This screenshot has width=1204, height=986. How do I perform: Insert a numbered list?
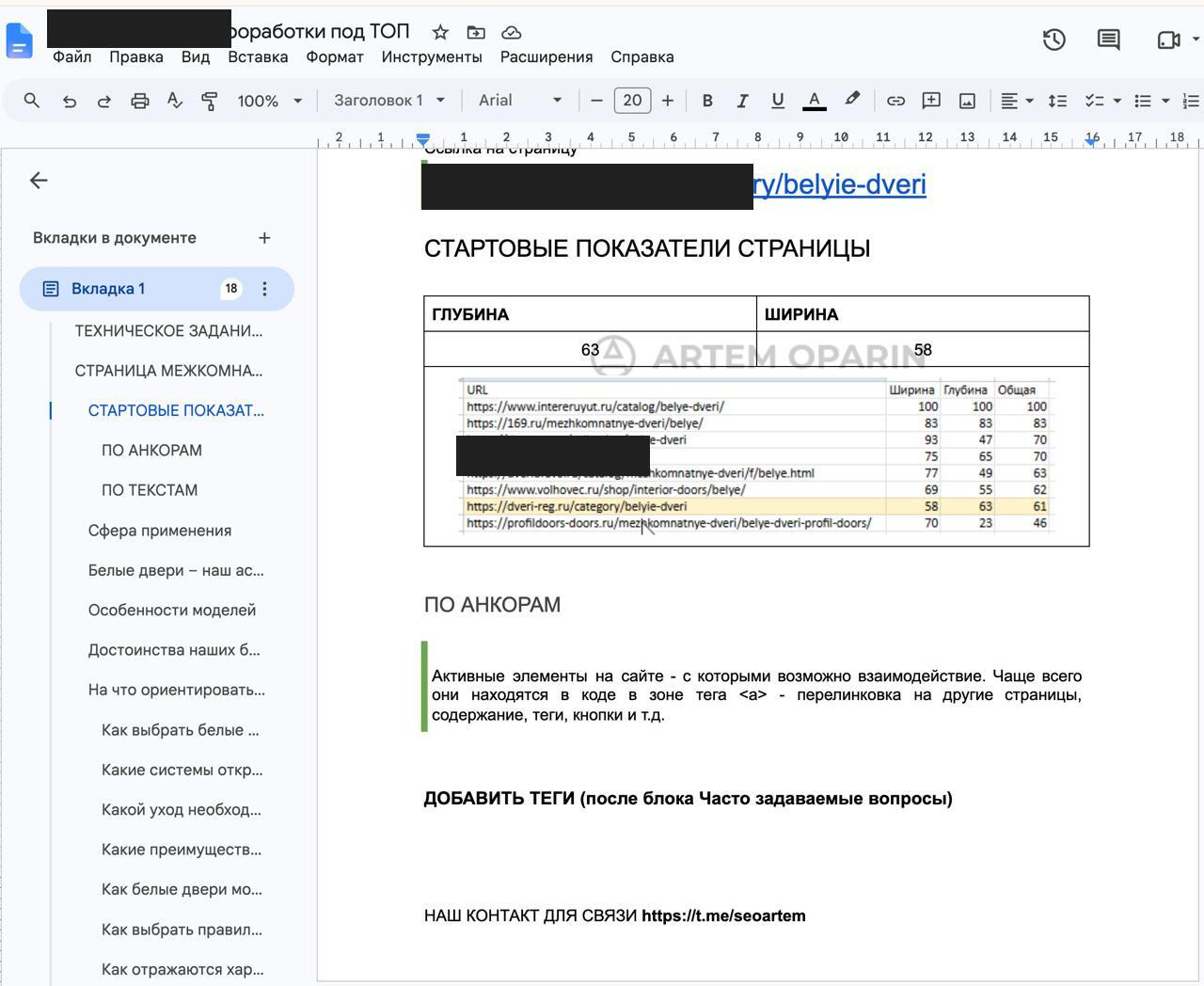tap(1191, 101)
